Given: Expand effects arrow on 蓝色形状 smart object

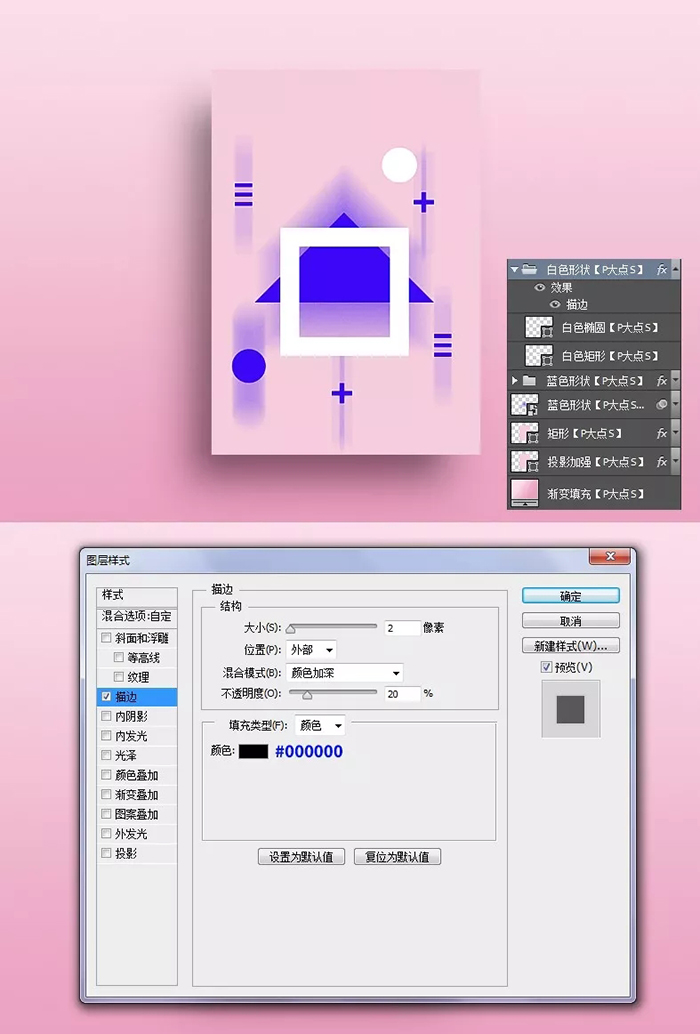Looking at the screenshot, I should tap(676, 404).
